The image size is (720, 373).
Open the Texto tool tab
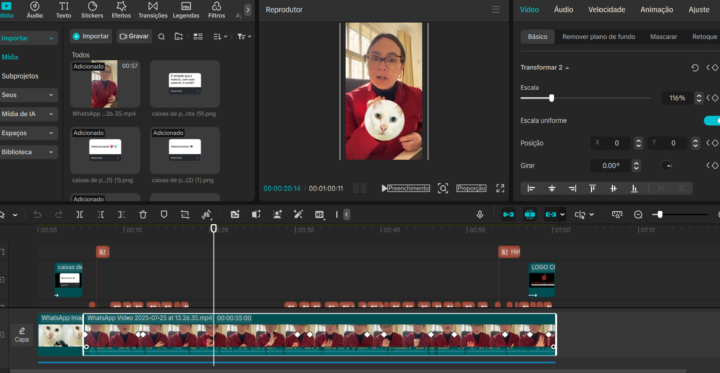[x=64, y=10]
